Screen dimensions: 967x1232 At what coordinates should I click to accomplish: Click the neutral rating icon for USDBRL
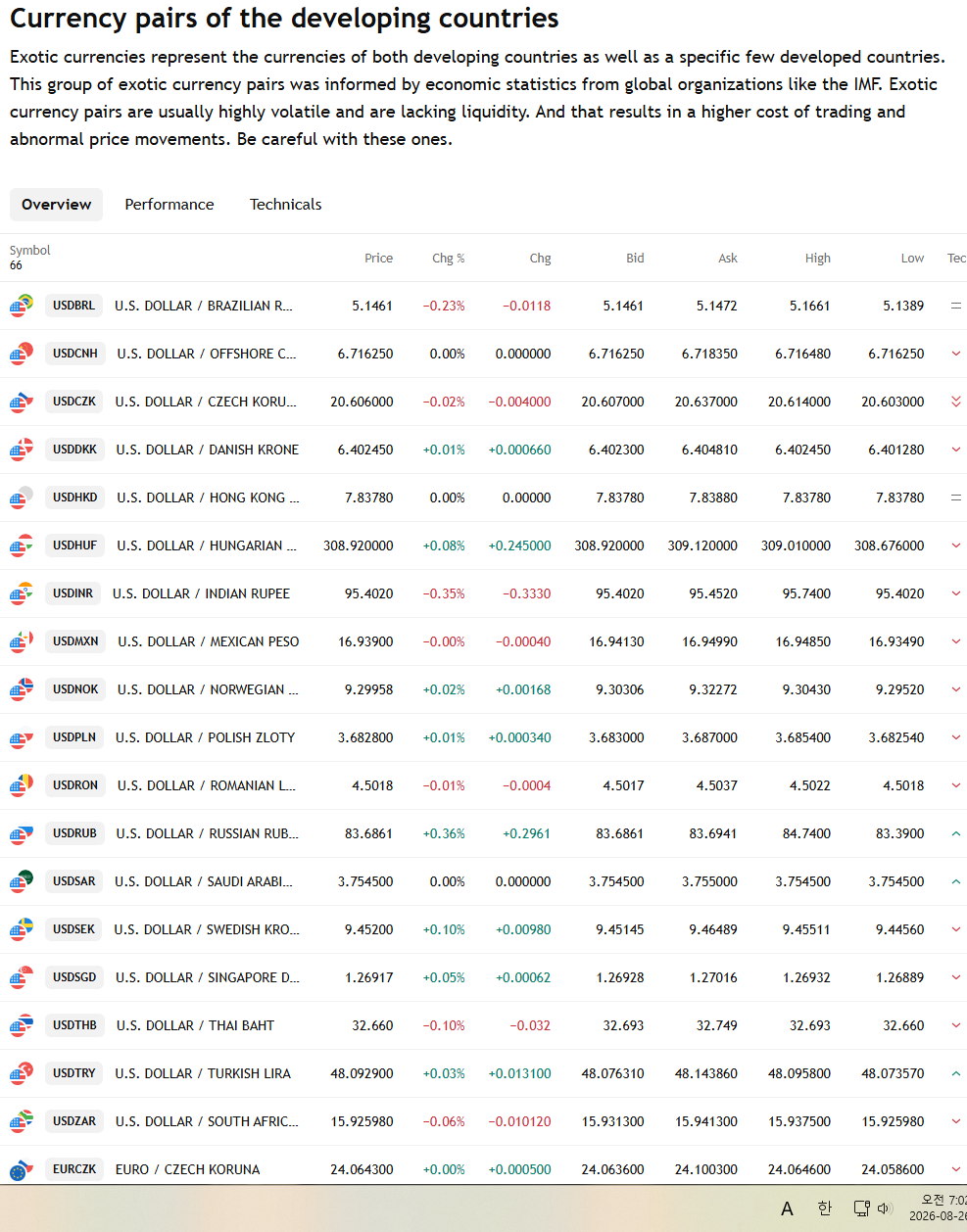pyautogui.click(x=956, y=306)
